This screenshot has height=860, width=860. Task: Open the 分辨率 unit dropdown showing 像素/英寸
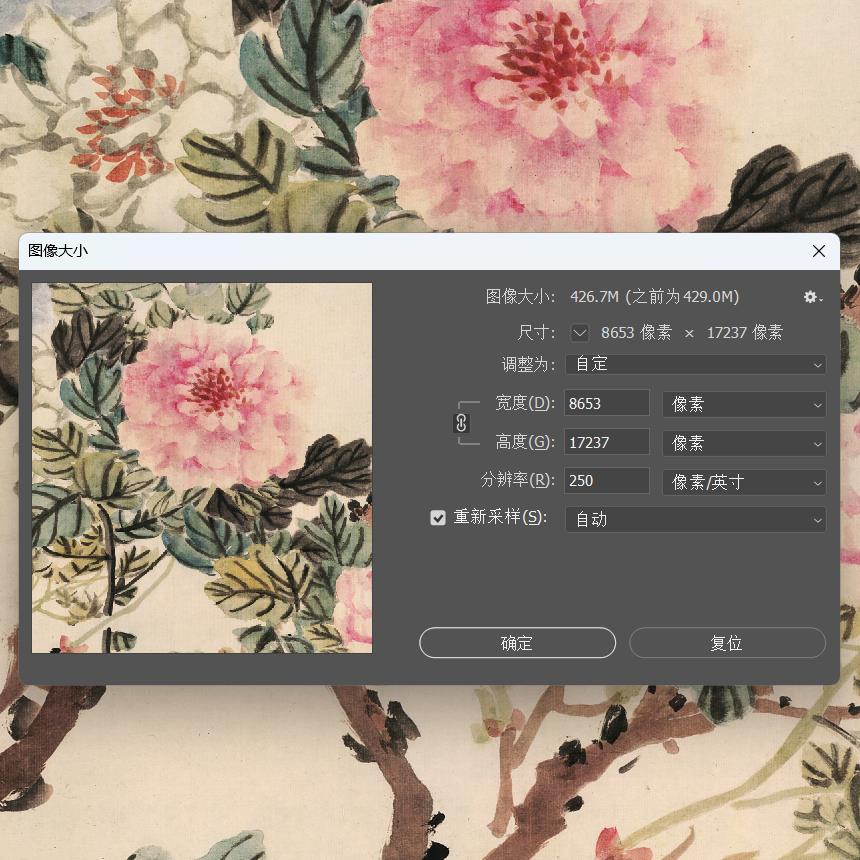744,482
